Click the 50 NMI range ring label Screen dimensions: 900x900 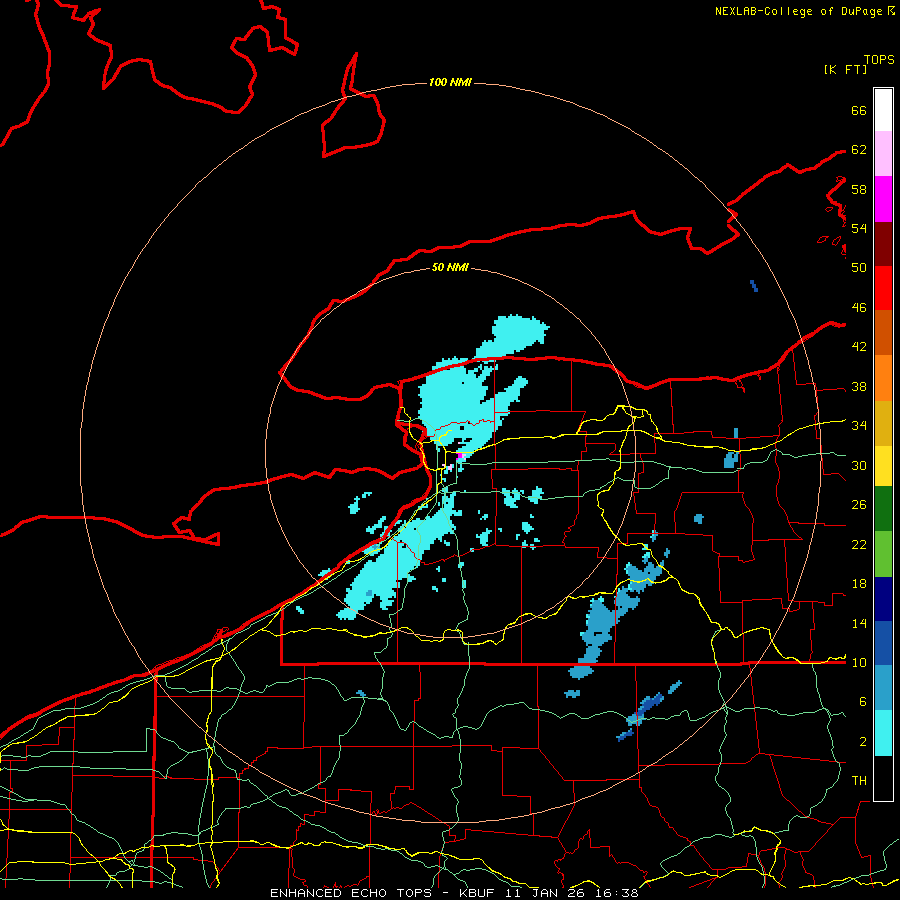point(450,267)
